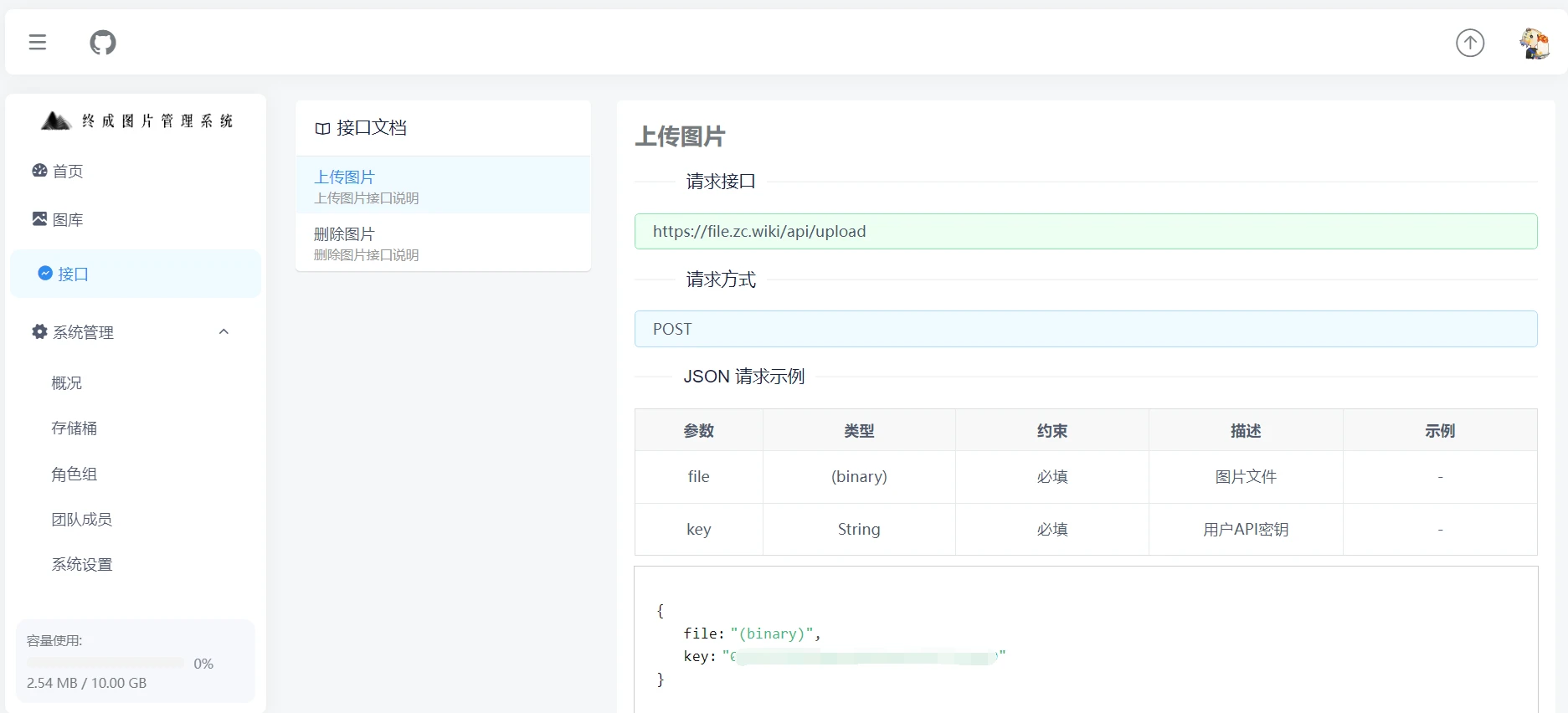The height and width of the screenshot is (713, 1568).
Task: Open 团队成员 page
Action: (82, 520)
